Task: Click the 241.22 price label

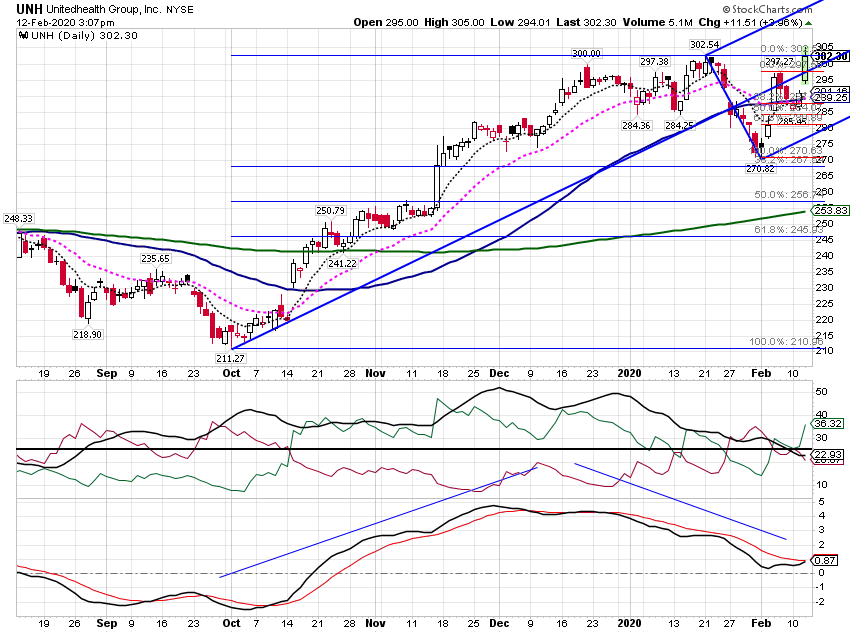Action: pyautogui.click(x=342, y=263)
